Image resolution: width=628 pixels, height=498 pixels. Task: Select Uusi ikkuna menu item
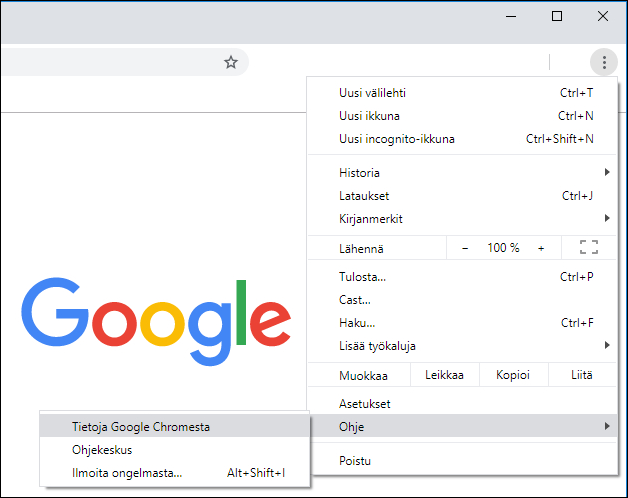(463, 116)
